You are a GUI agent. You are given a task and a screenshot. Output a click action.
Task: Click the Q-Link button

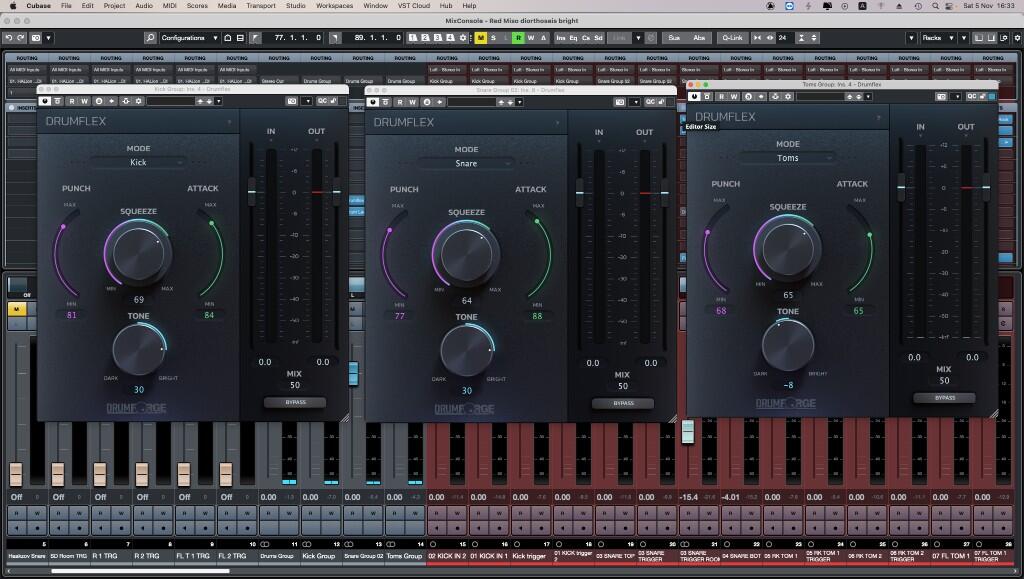click(x=732, y=38)
